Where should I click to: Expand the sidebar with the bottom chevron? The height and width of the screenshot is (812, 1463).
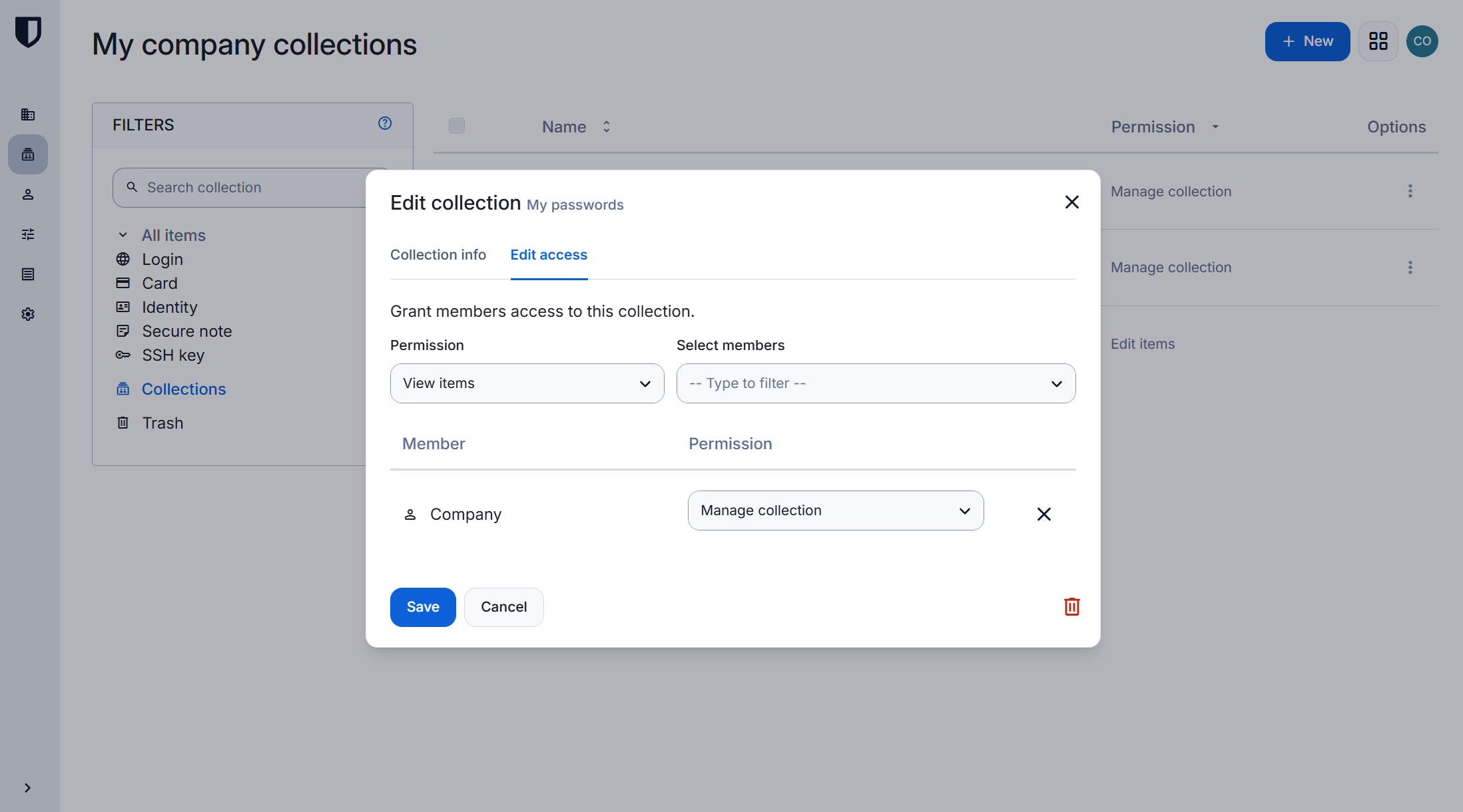pos(27,788)
